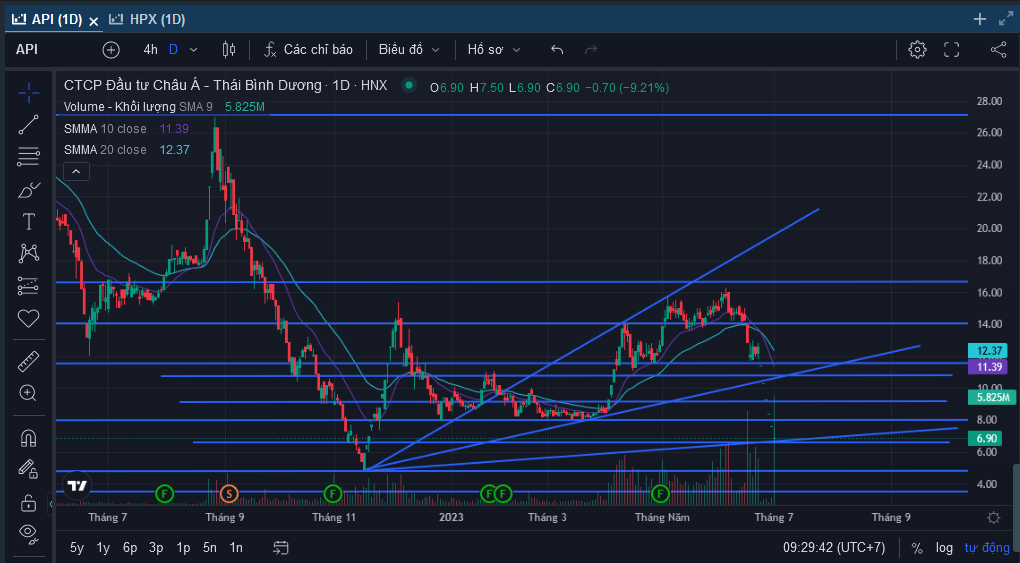The height and width of the screenshot is (563, 1020).
Task: Close the API (1D) tab
Action: [x=93, y=21]
